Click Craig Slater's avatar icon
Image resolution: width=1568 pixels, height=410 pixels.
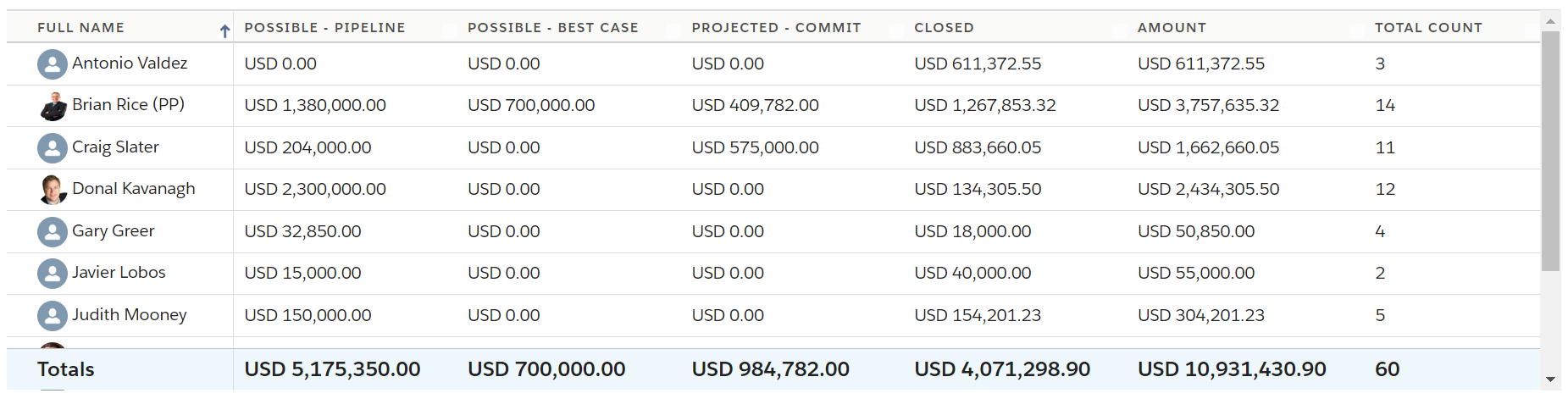point(53,148)
